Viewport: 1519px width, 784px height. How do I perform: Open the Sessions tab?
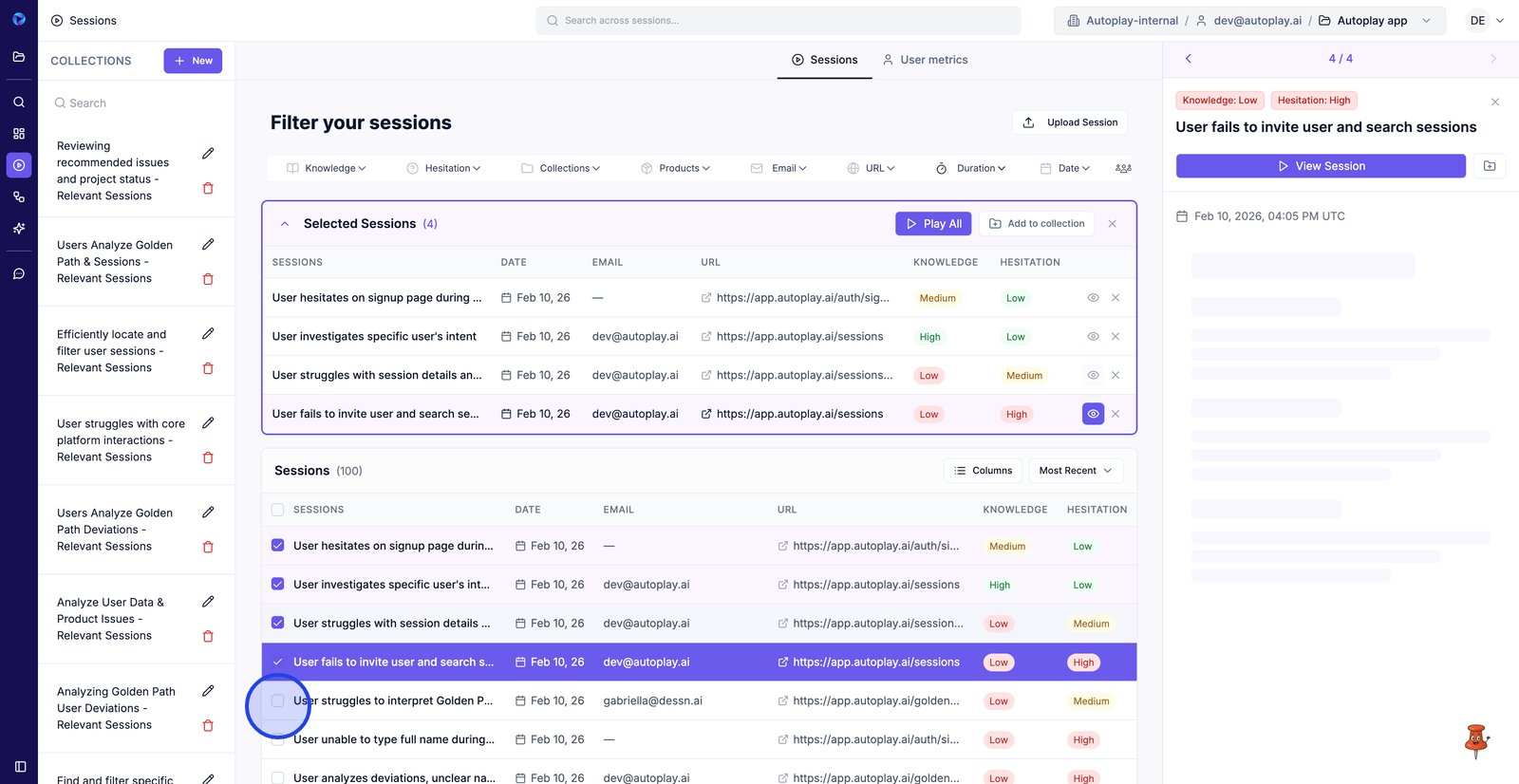(x=824, y=60)
